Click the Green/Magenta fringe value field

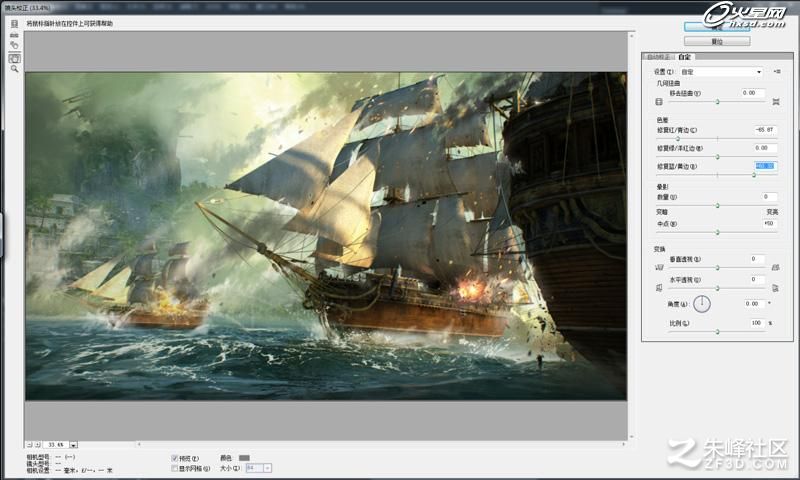coord(765,148)
